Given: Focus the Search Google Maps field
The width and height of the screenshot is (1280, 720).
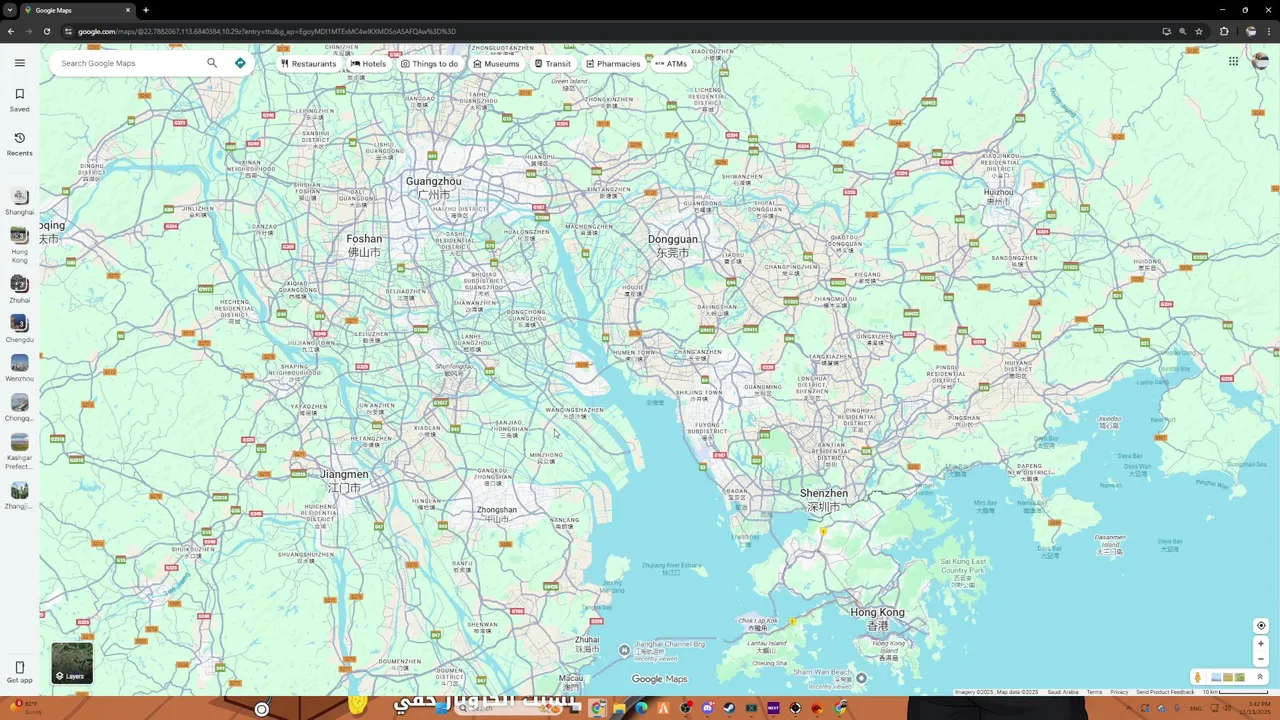Looking at the screenshot, I should (130, 63).
